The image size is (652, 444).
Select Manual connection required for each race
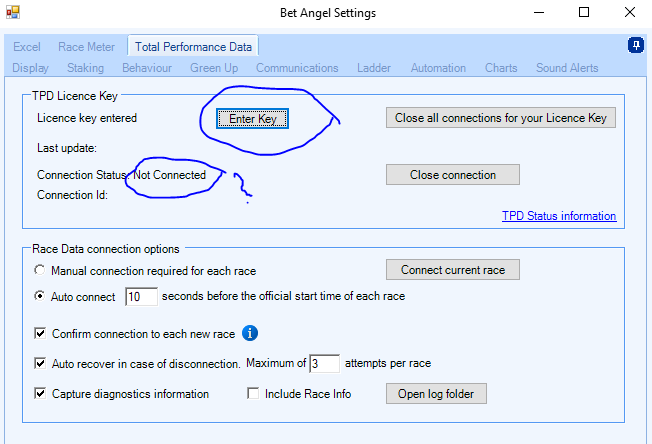(x=39, y=270)
